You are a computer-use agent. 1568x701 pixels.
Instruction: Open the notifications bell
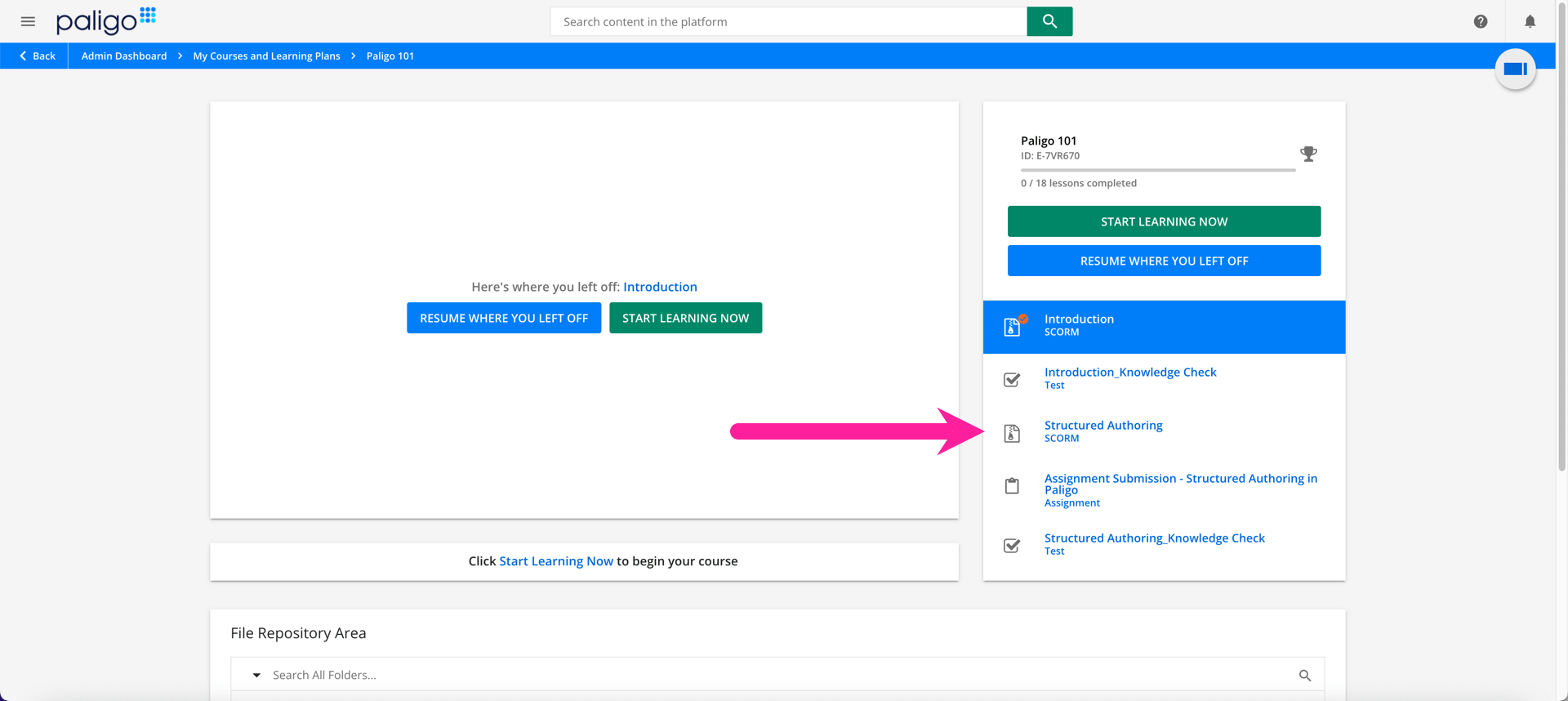[x=1530, y=21]
